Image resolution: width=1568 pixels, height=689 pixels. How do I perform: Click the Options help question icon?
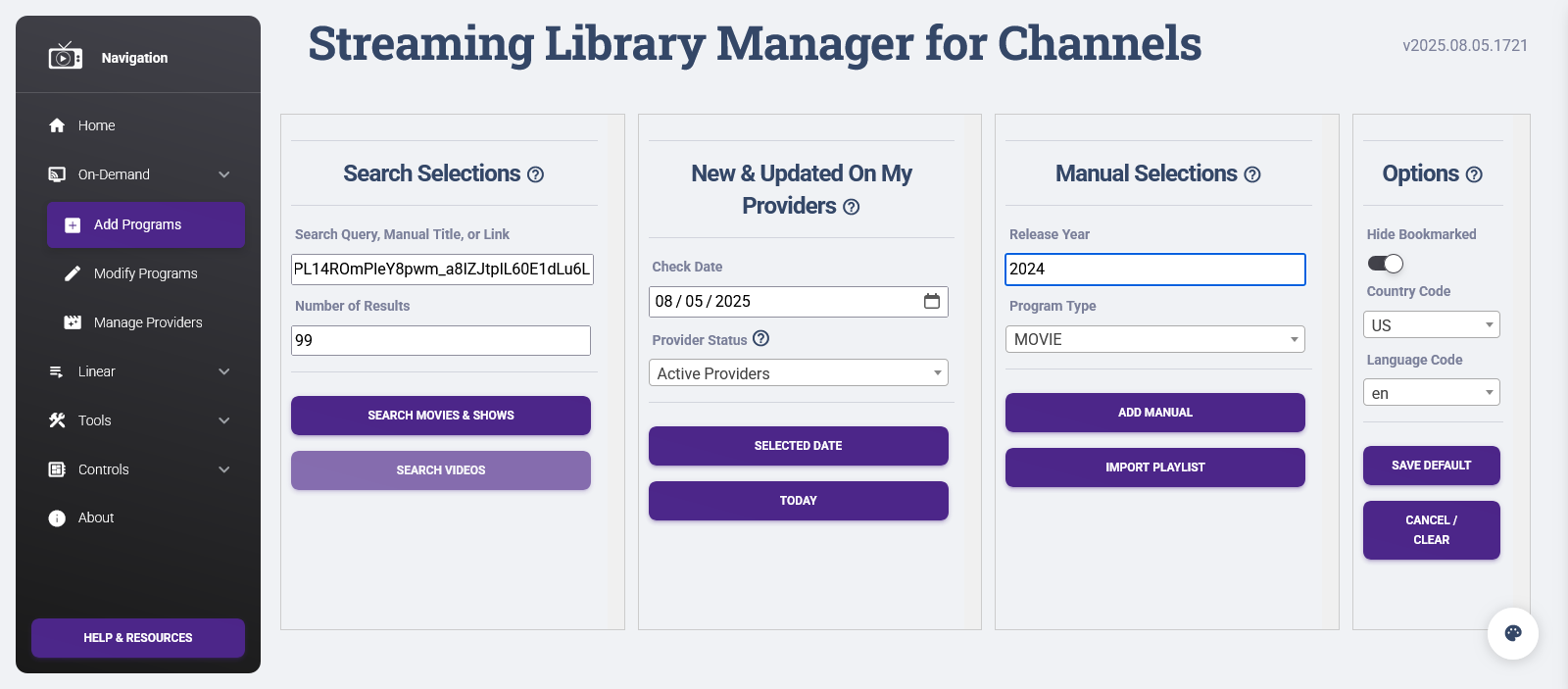1474,174
